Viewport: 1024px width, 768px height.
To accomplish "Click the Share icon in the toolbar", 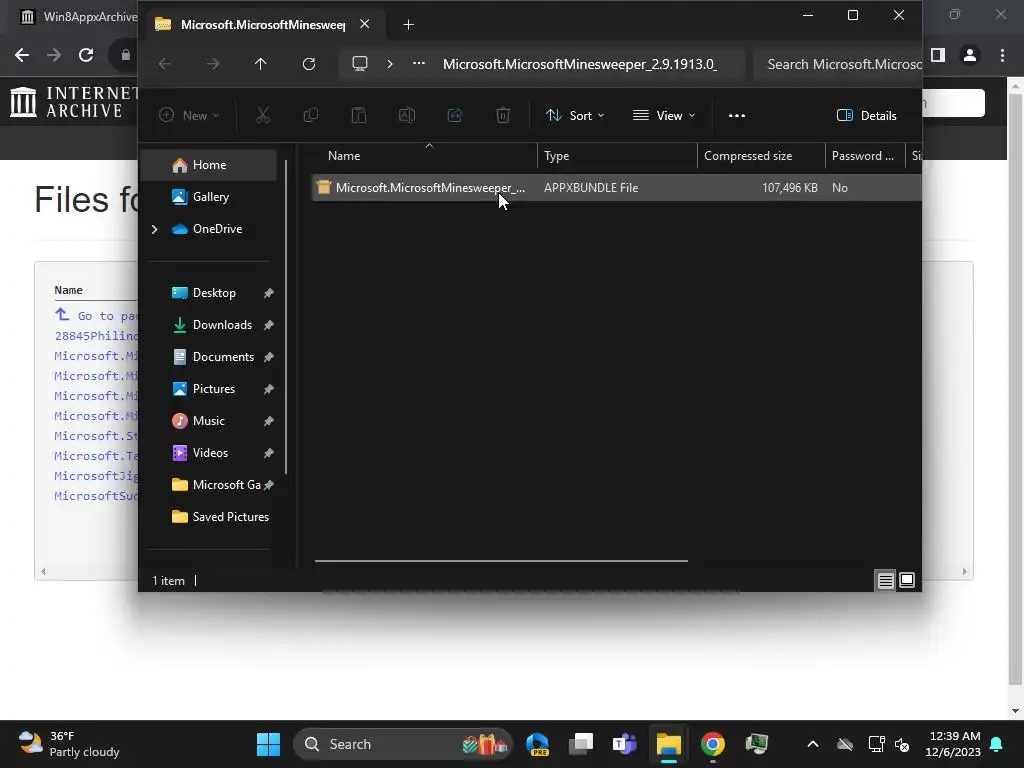I will (x=455, y=116).
